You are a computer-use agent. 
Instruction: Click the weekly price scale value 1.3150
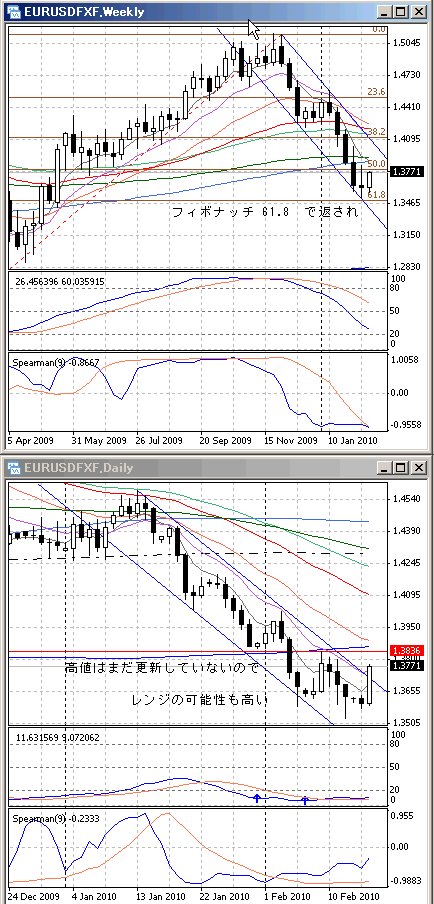coord(407,235)
